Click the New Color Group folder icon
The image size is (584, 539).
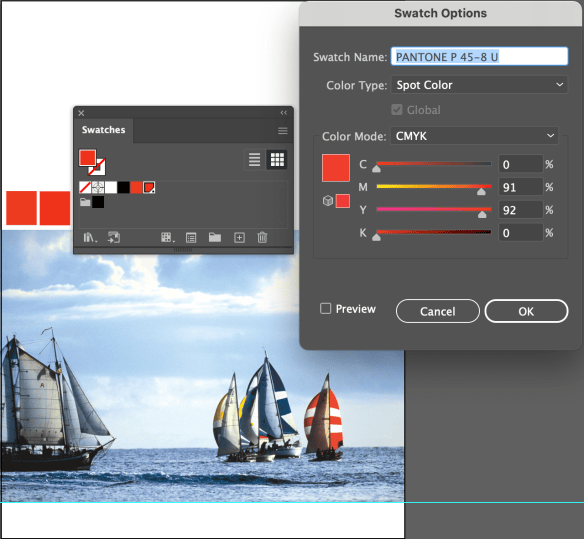215,238
